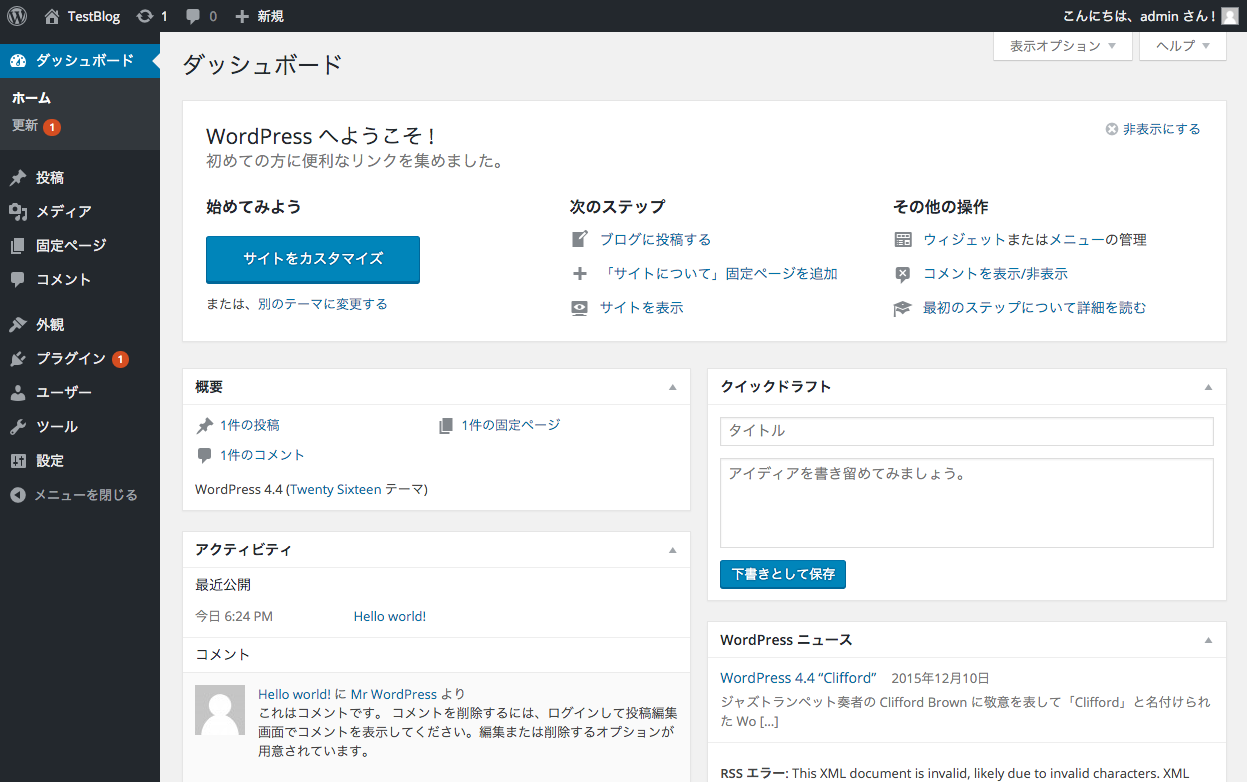Click the comments bubble in admin bar

(x=193, y=17)
